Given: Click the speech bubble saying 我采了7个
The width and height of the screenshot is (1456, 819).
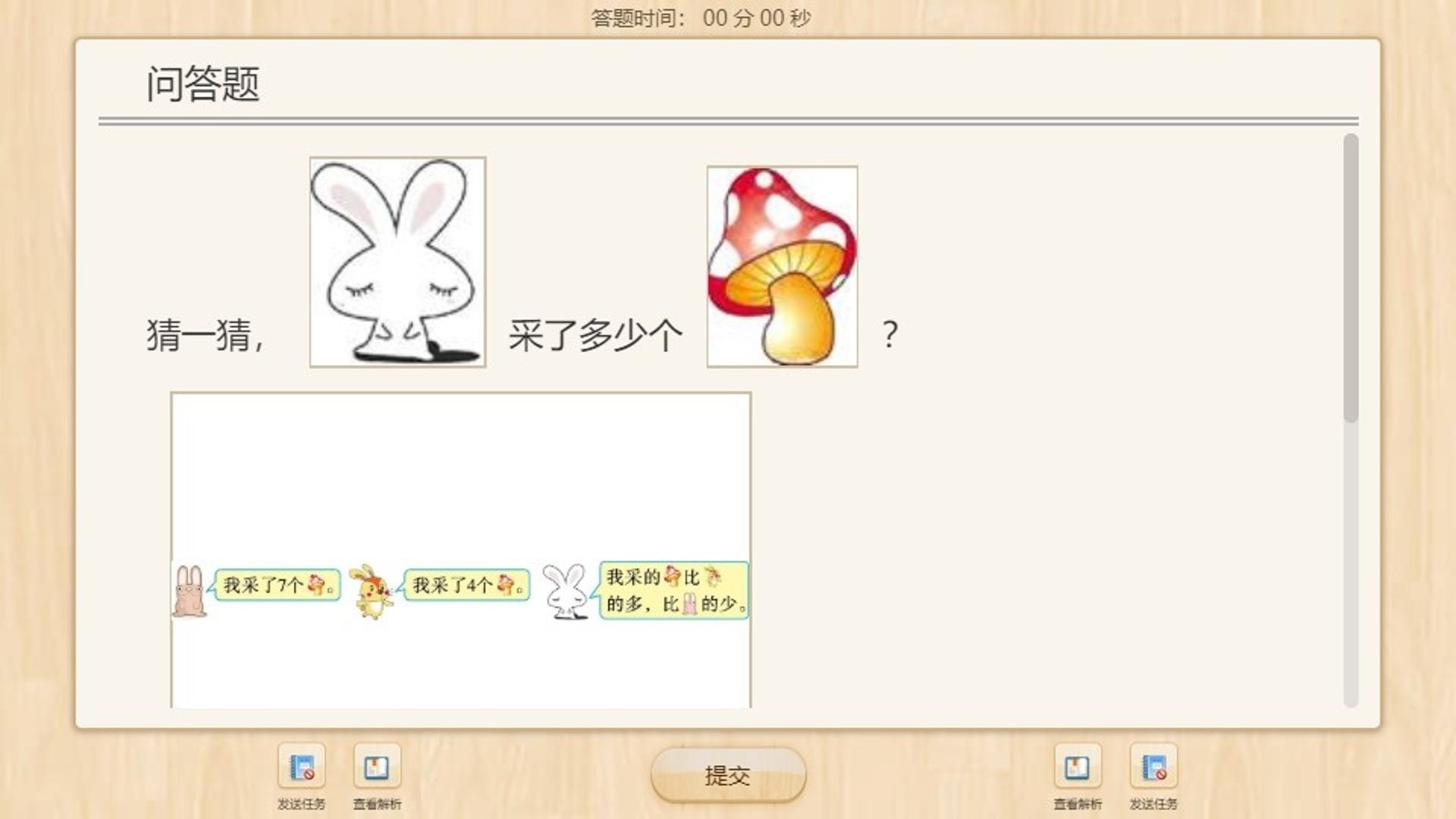Looking at the screenshot, I should [278, 585].
